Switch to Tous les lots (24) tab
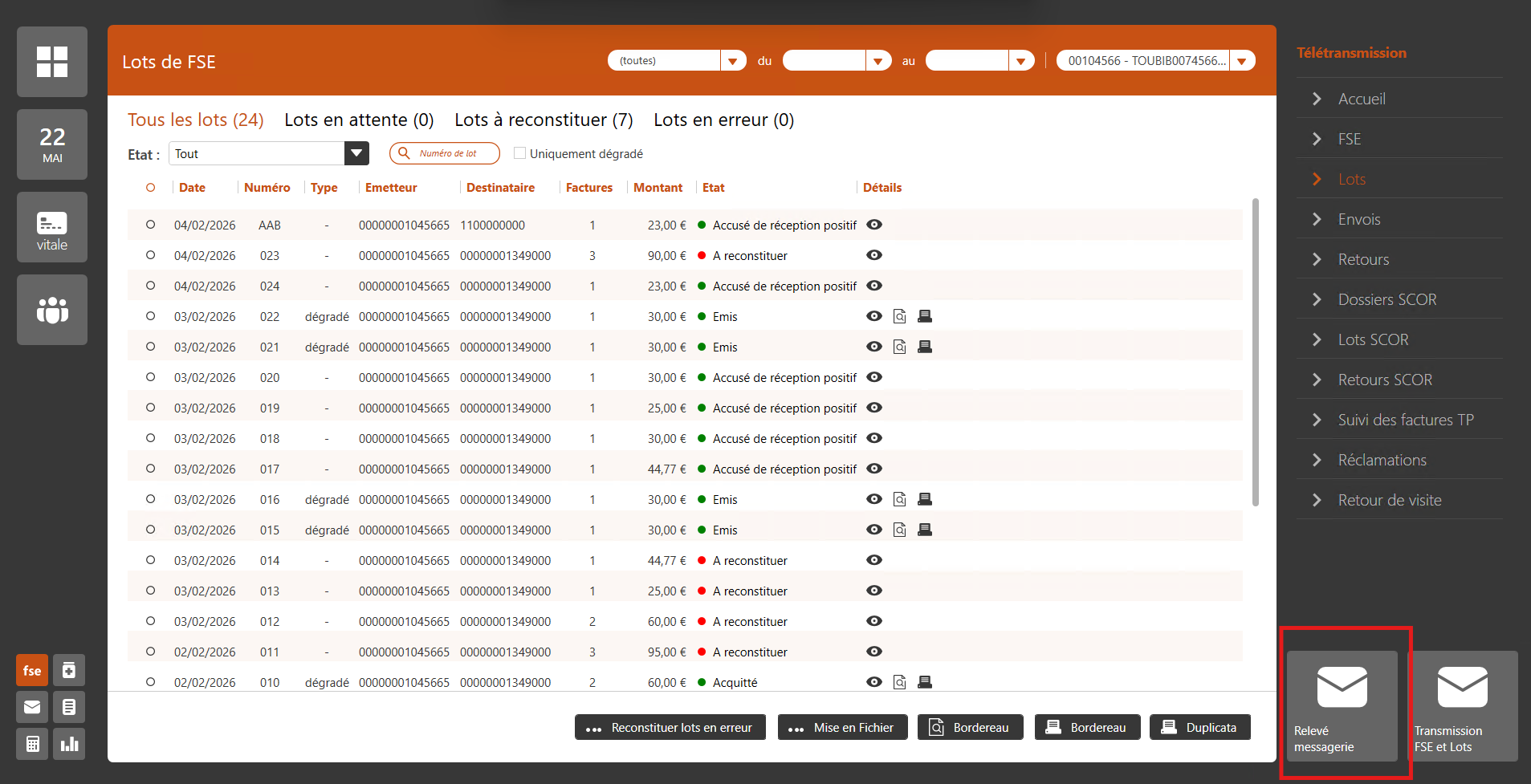1531x784 pixels. pyautogui.click(x=195, y=120)
